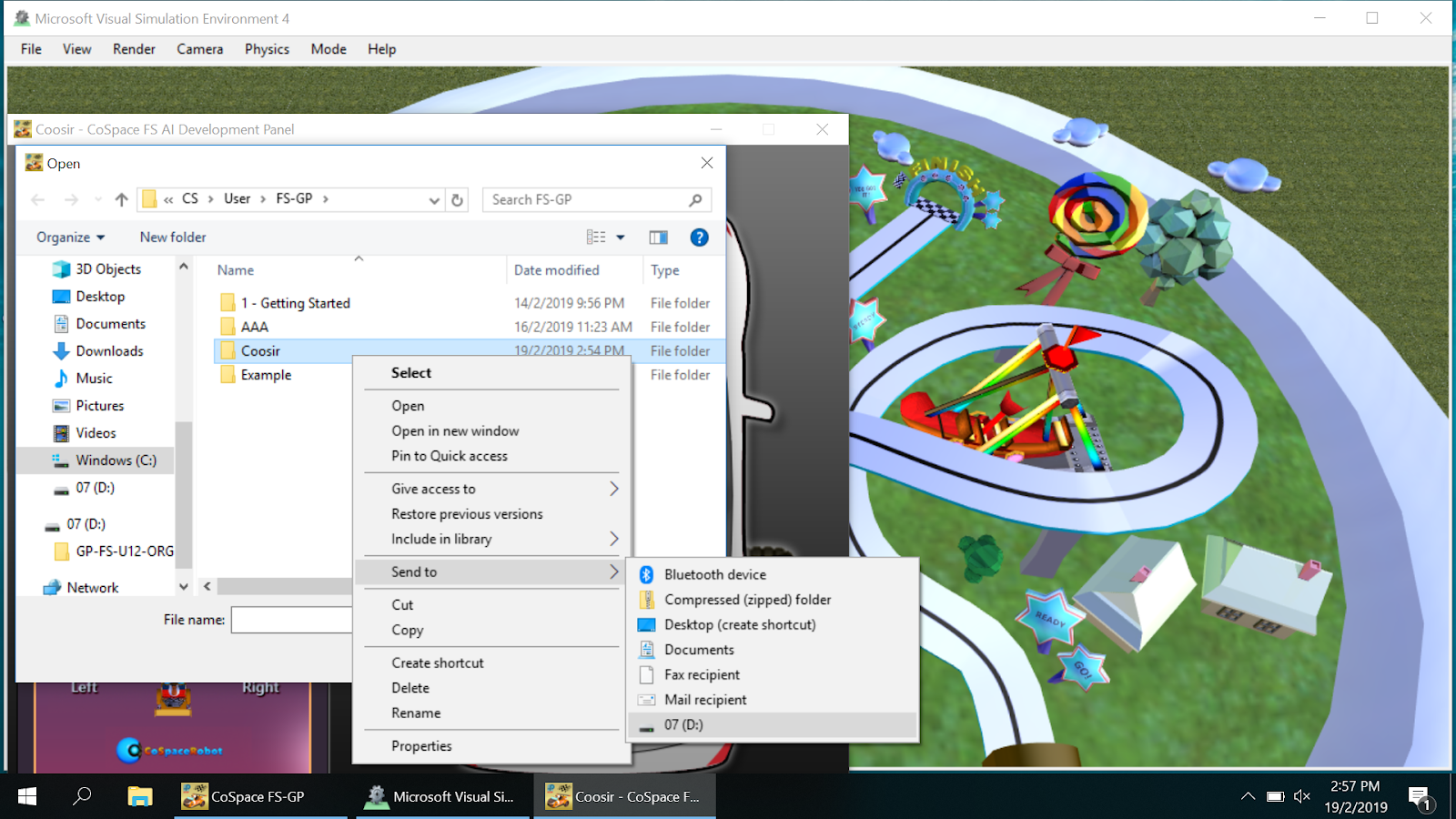This screenshot has height=819, width=1456.
Task: Click the Search FS-GP field
Action: 596,199
